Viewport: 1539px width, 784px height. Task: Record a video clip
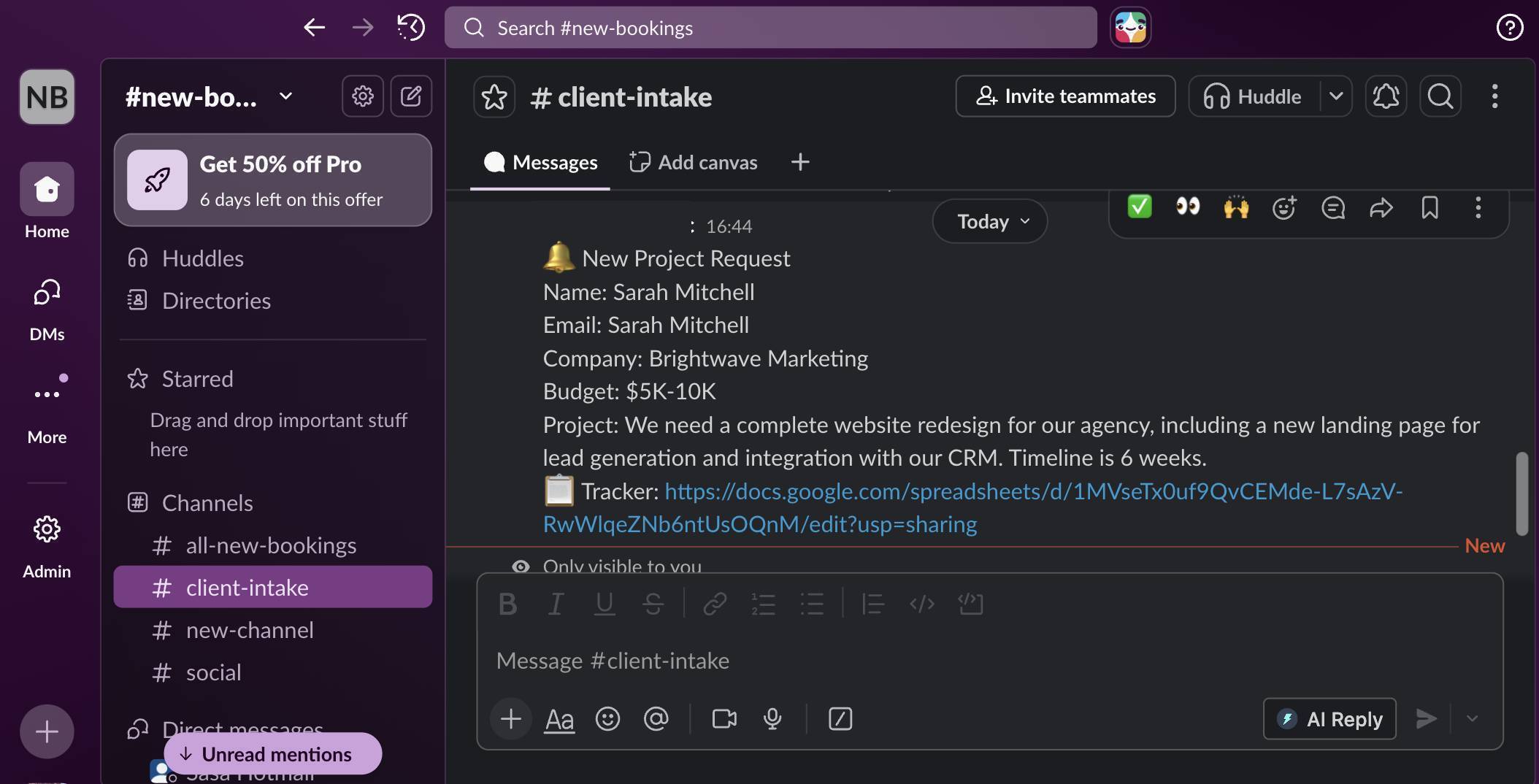tap(723, 719)
